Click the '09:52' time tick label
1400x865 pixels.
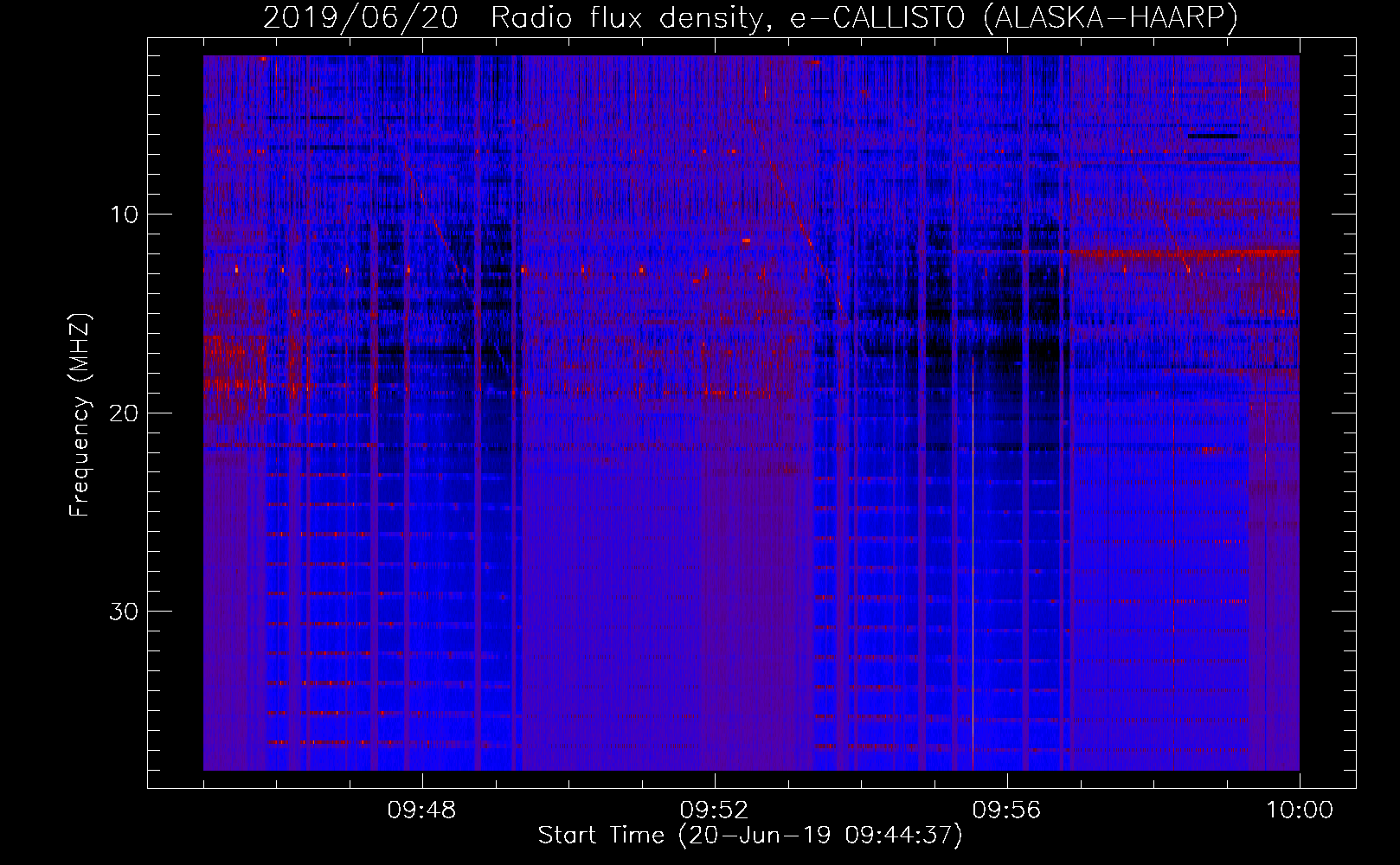714,811
